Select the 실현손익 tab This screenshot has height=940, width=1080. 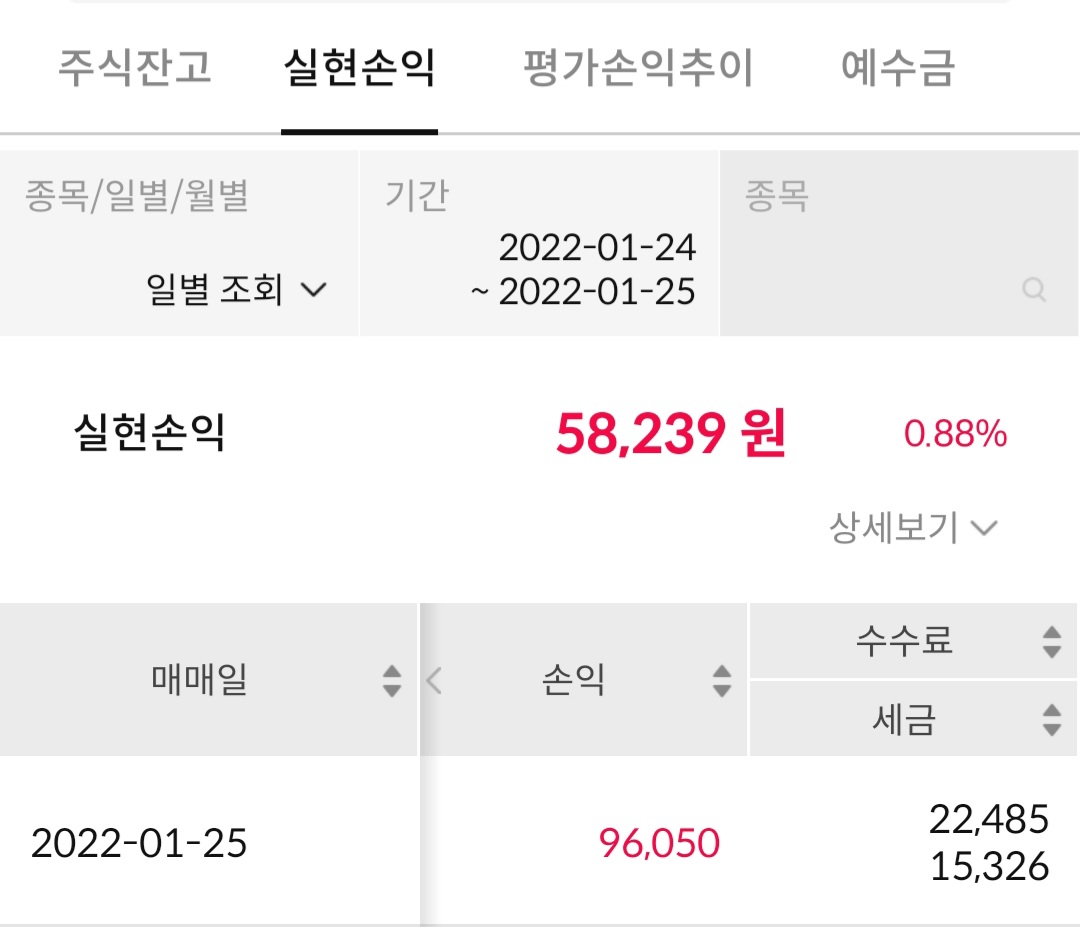click(359, 68)
